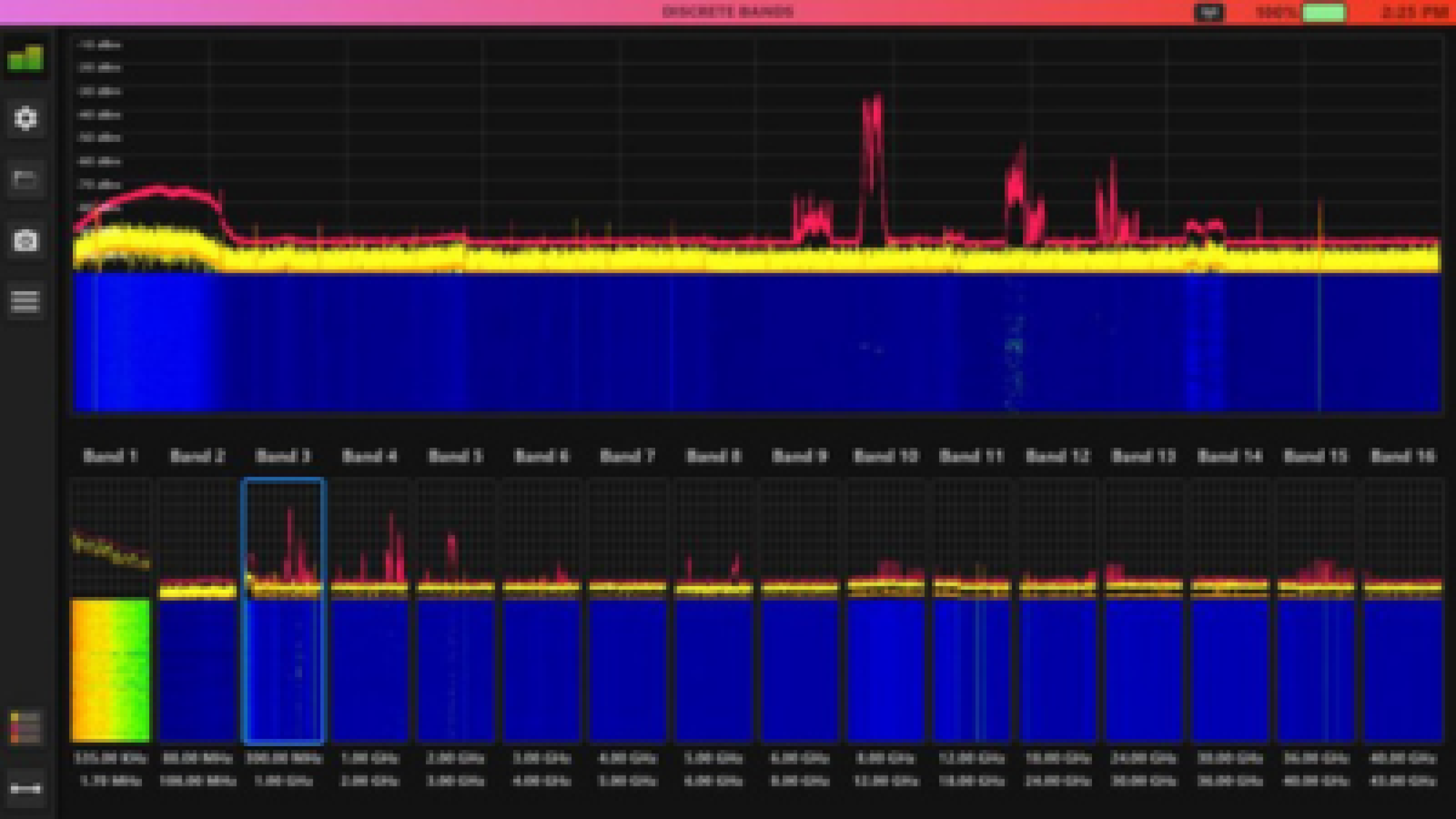1456x819 pixels.
Task: Click the green battery indicator
Action: [x=1324, y=12]
